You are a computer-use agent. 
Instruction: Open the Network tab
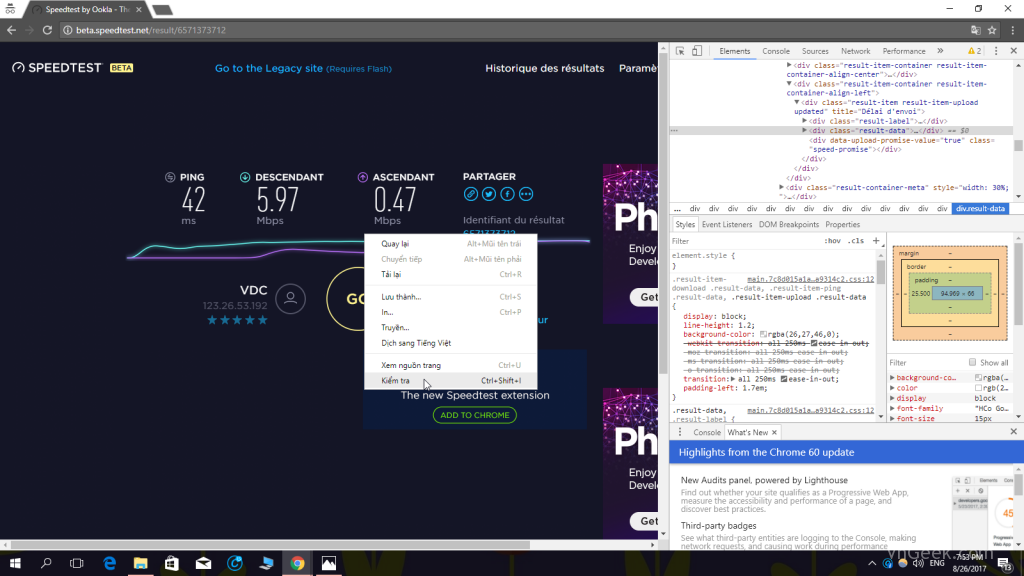(856, 51)
